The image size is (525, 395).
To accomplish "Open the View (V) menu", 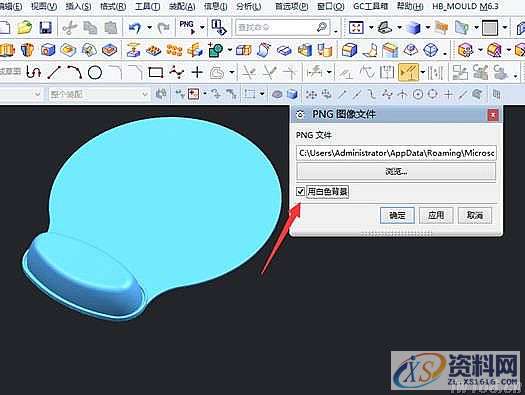I will point(44,6).
